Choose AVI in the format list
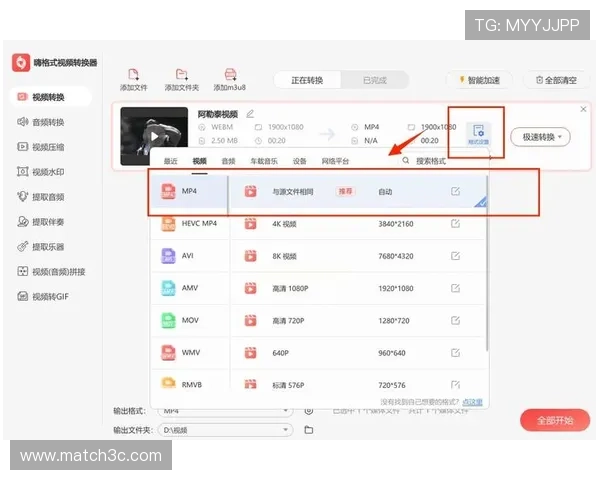The height and width of the screenshot is (480, 600). point(190,256)
